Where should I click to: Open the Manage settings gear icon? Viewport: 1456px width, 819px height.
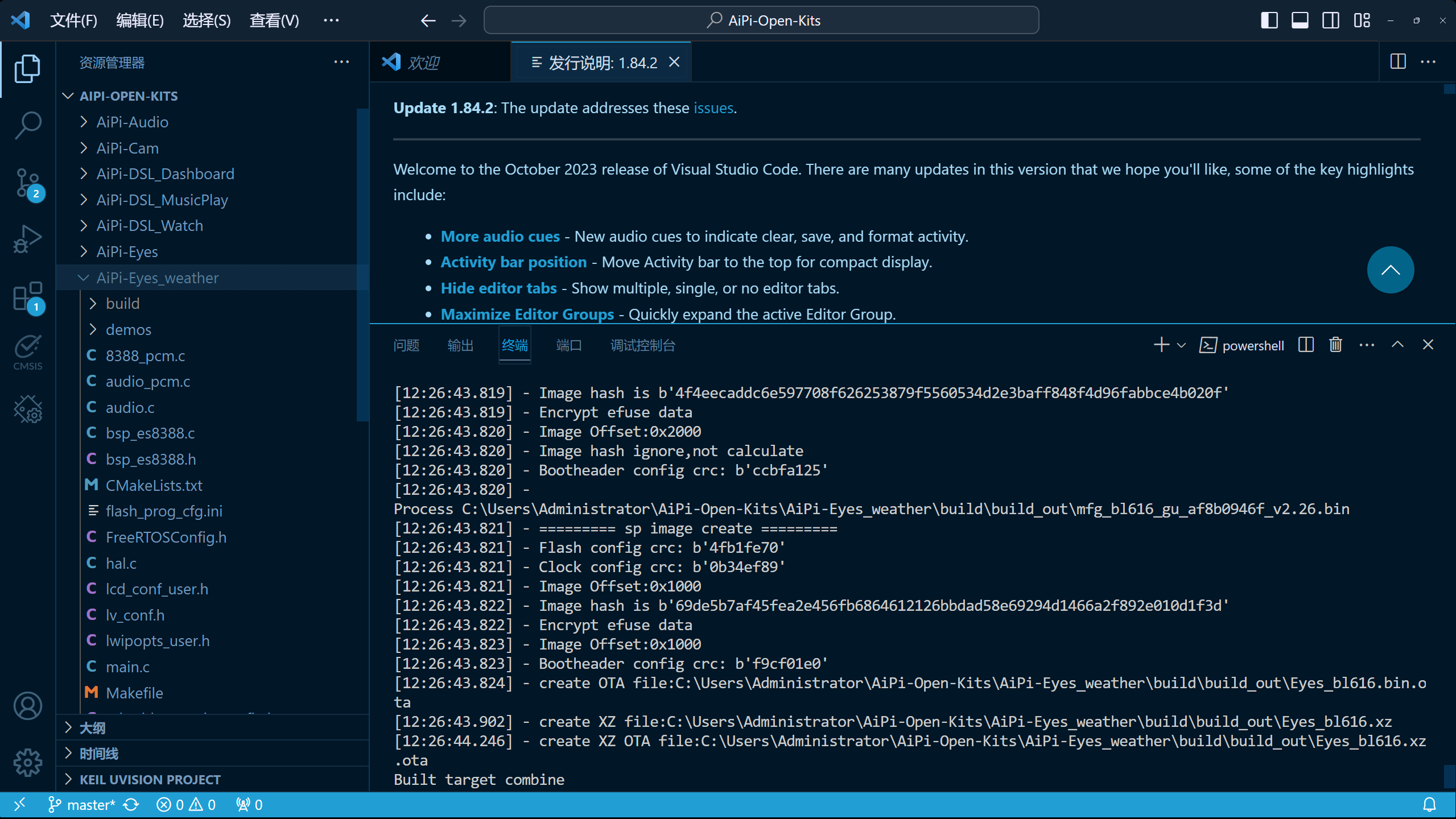click(27, 762)
